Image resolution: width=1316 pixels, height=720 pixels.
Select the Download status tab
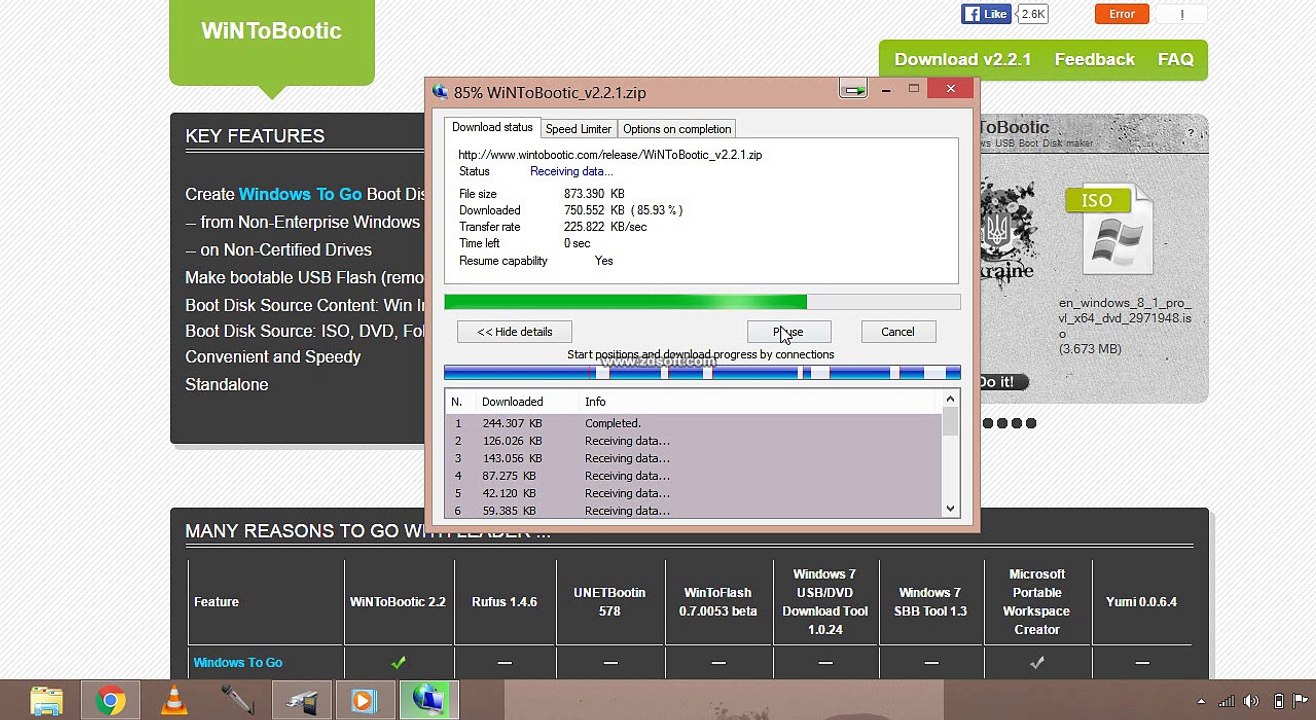tap(492, 128)
